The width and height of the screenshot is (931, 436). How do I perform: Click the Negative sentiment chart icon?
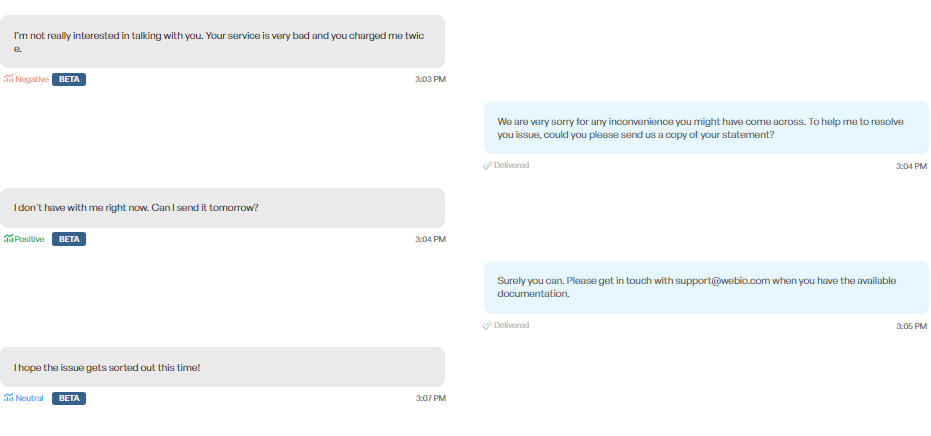(x=8, y=79)
